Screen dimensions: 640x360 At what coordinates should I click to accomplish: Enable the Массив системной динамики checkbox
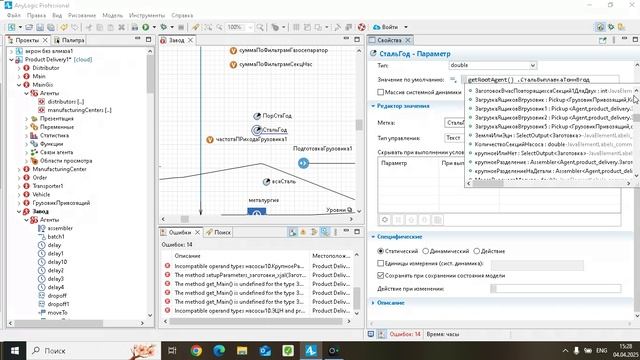381,92
